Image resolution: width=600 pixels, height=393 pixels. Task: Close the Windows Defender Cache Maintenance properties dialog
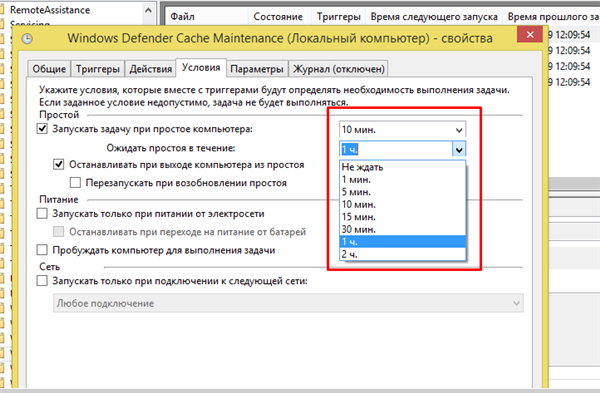click(x=530, y=34)
